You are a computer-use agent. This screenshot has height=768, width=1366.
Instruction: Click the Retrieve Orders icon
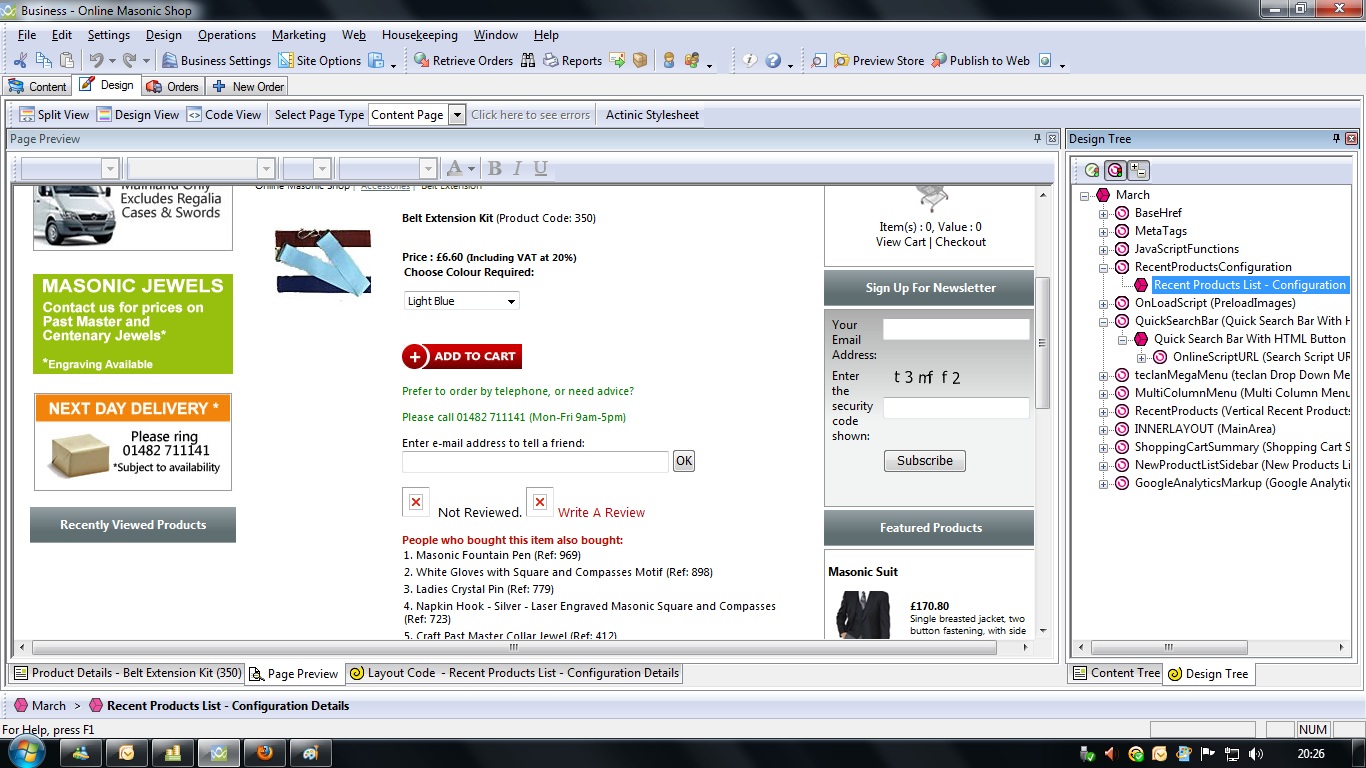(421, 61)
